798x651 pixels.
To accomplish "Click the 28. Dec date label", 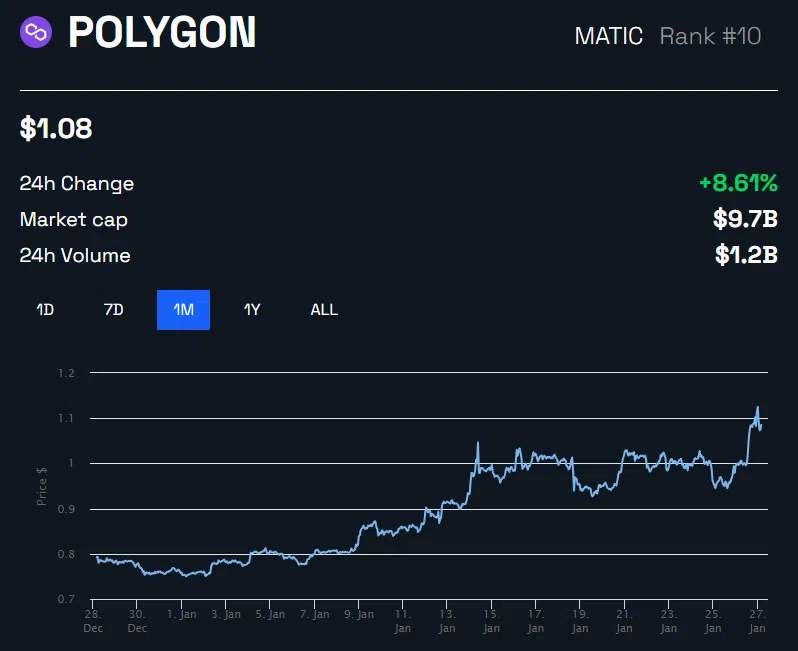I will pyautogui.click(x=93, y=621).
